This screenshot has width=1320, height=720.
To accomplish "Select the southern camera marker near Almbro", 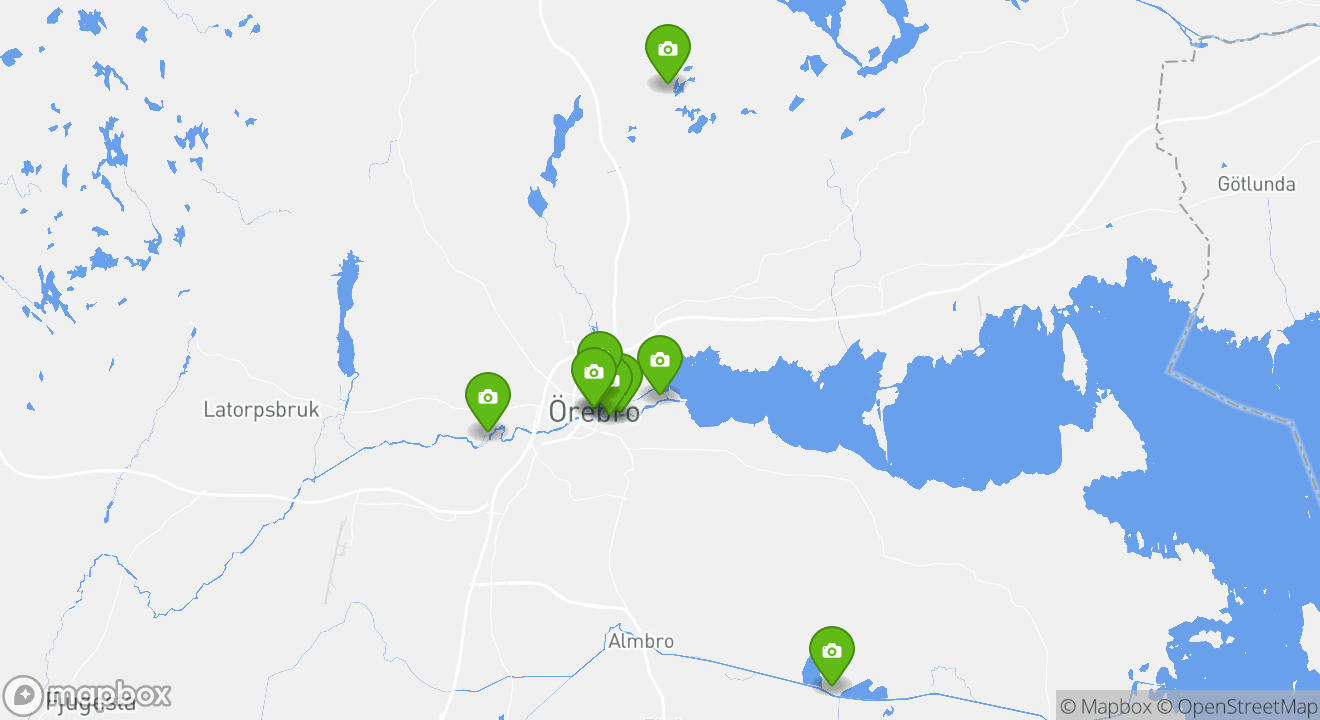I will pyautogui.click(x=831, y=653).
